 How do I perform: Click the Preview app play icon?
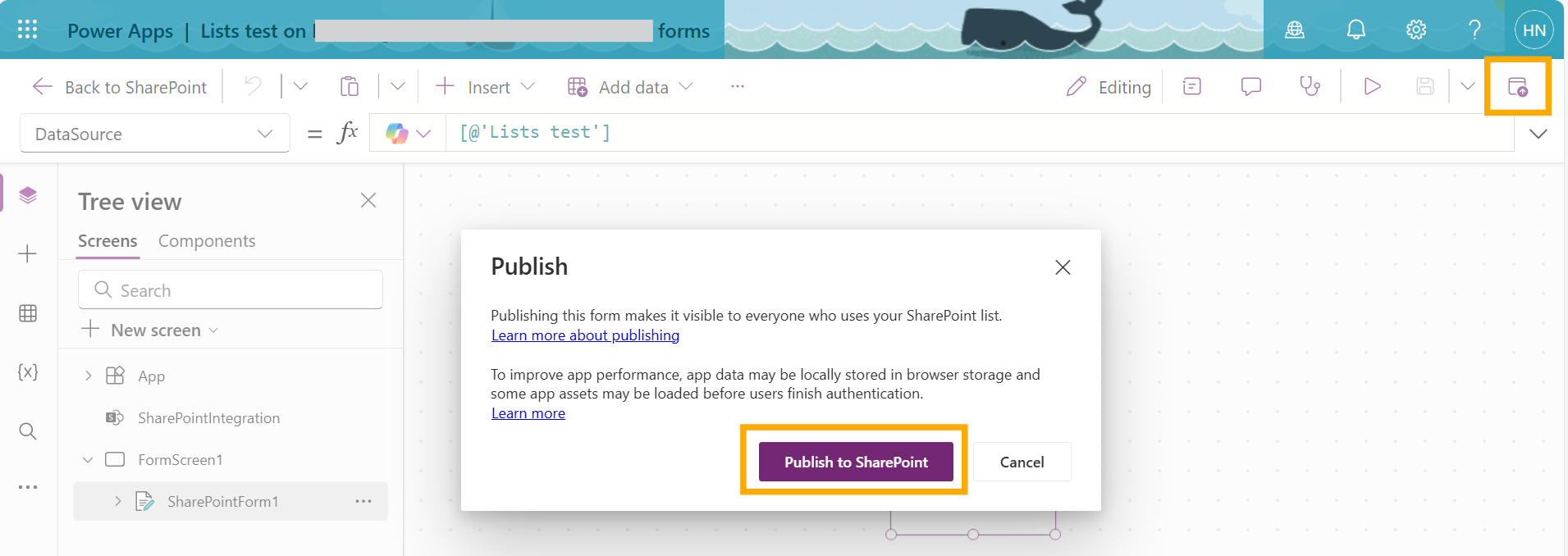[1372, 86]
